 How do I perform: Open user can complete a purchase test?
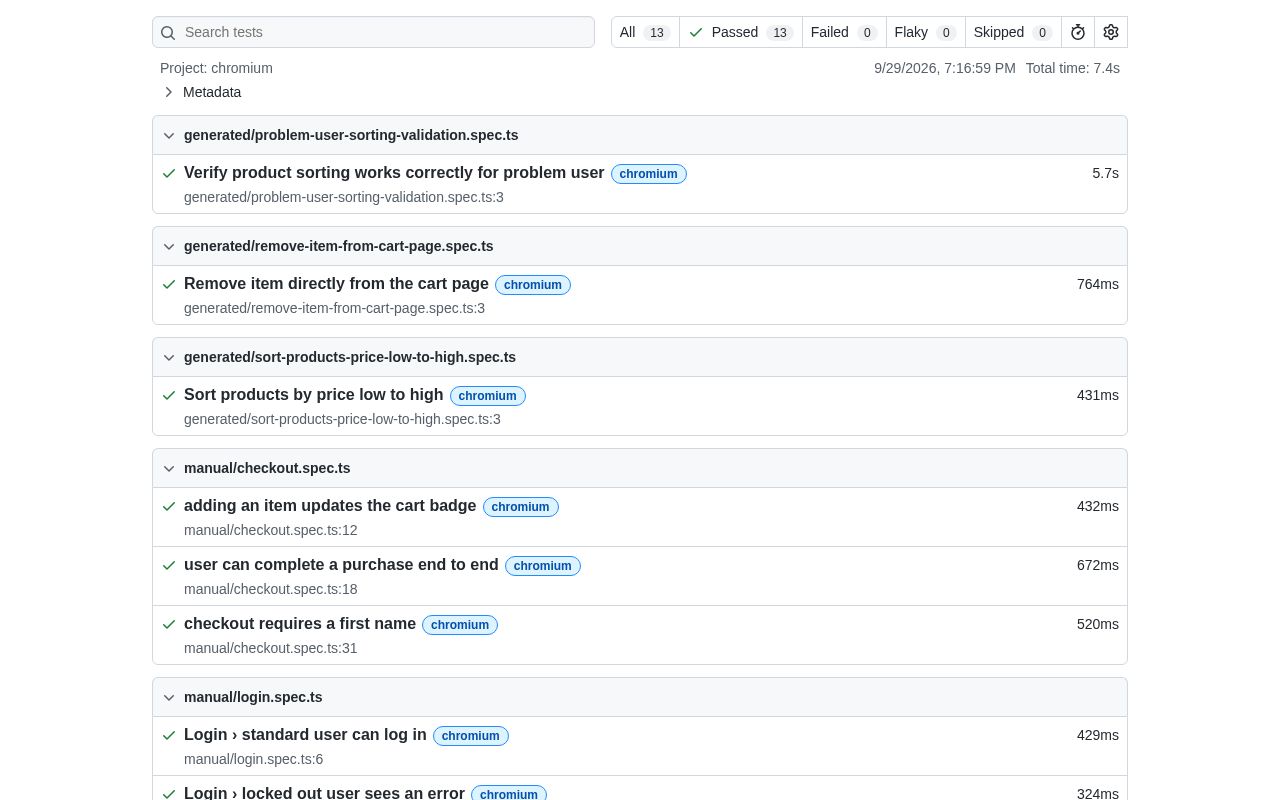point(341,565)
